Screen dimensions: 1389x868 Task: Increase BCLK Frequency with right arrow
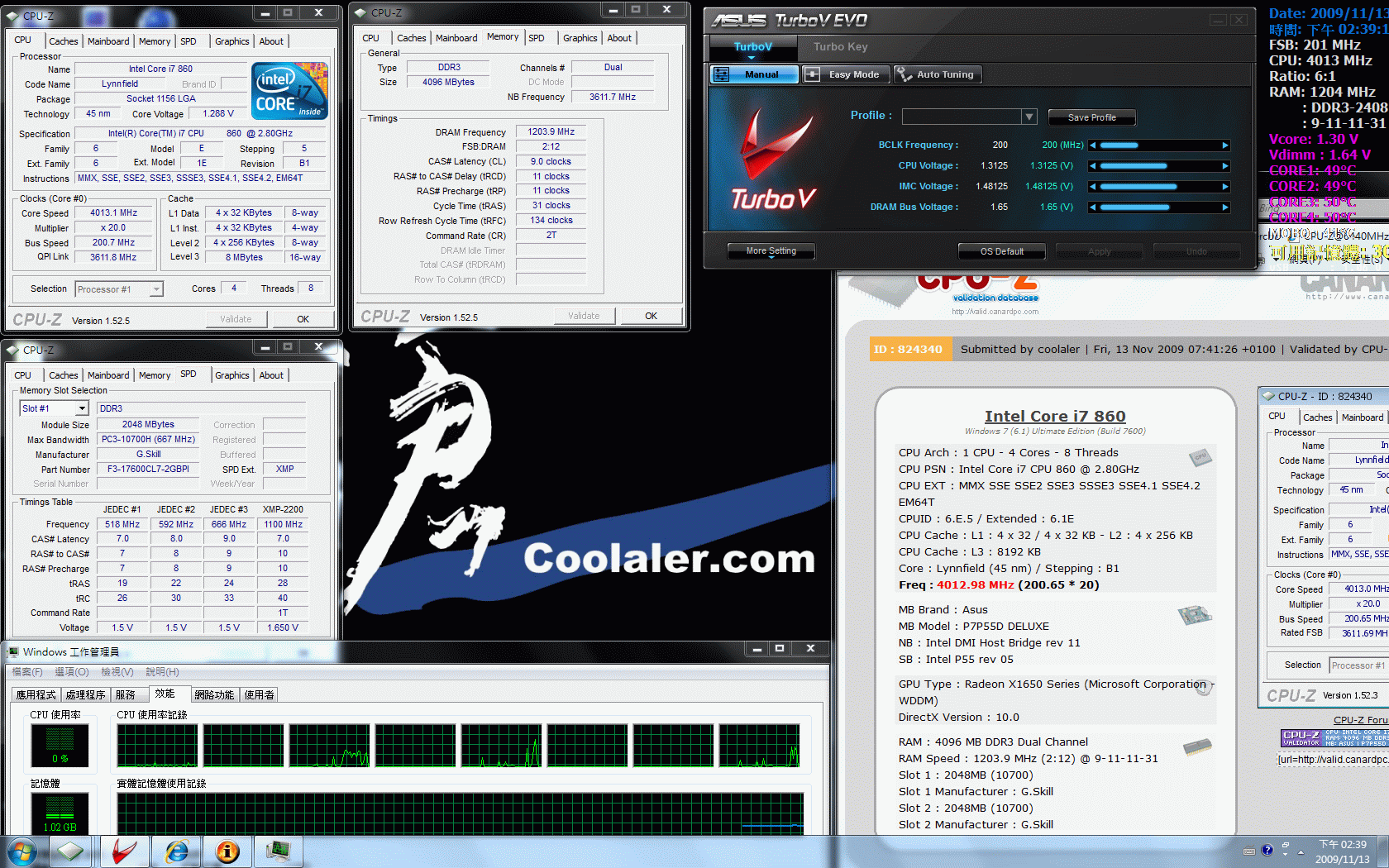click(x=1225, y=145)
